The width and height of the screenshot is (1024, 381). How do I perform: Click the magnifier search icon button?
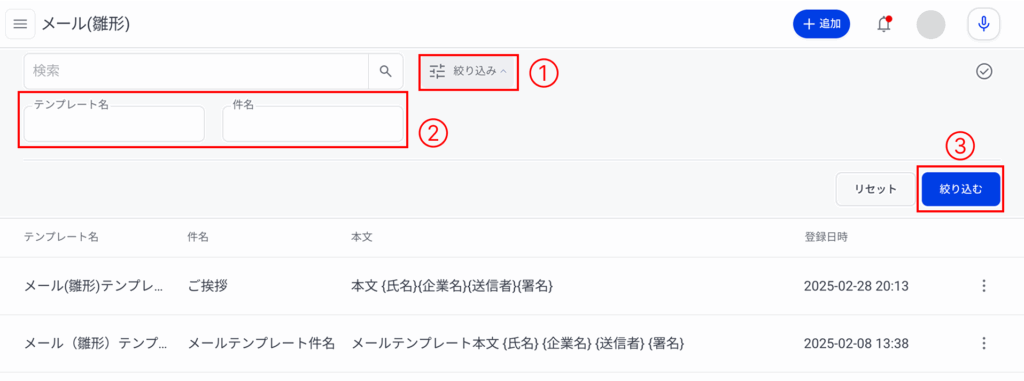385,71
